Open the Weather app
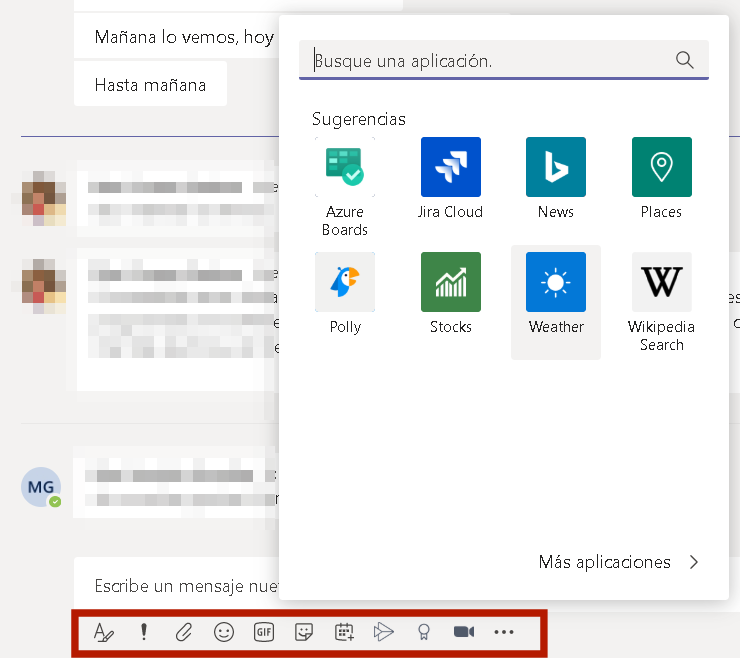Screen dimensions: 740x658 tap(555, 302)
